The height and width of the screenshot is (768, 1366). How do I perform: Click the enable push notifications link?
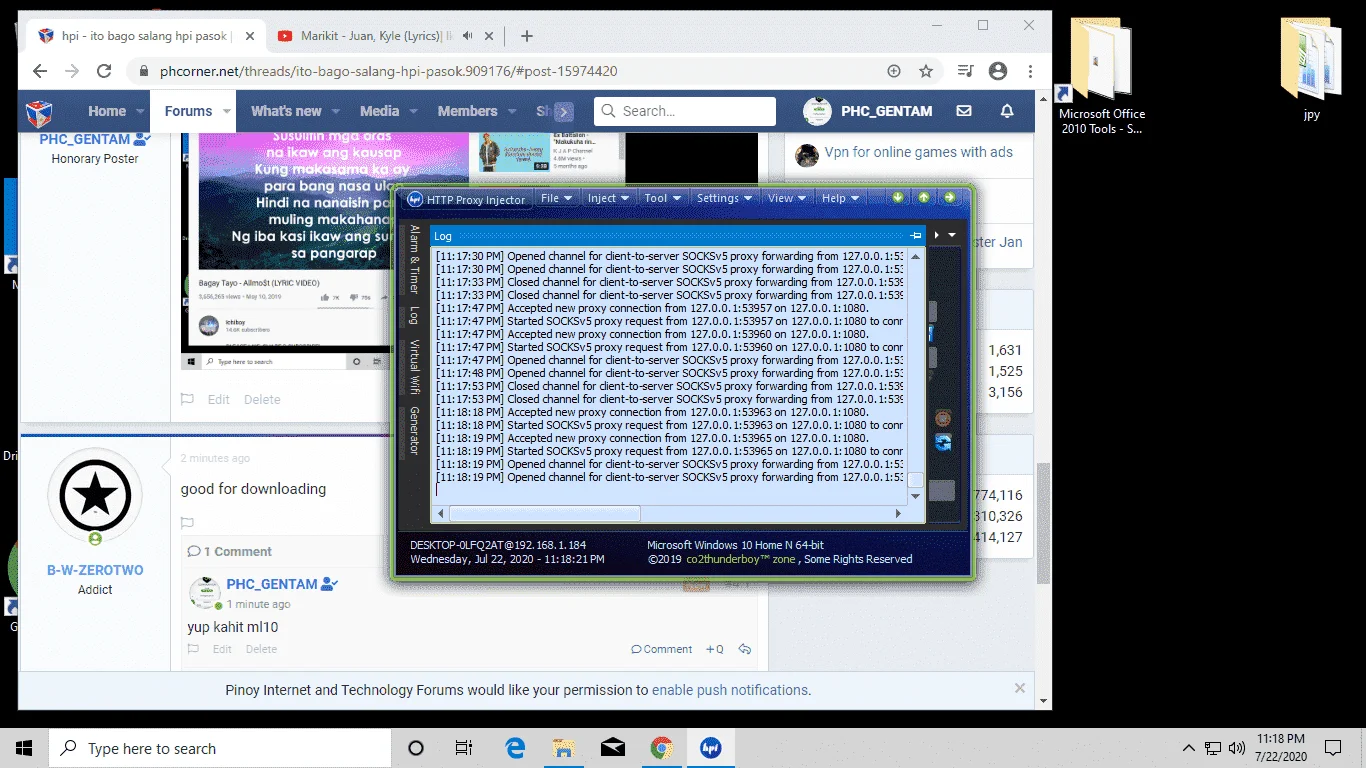730,690
